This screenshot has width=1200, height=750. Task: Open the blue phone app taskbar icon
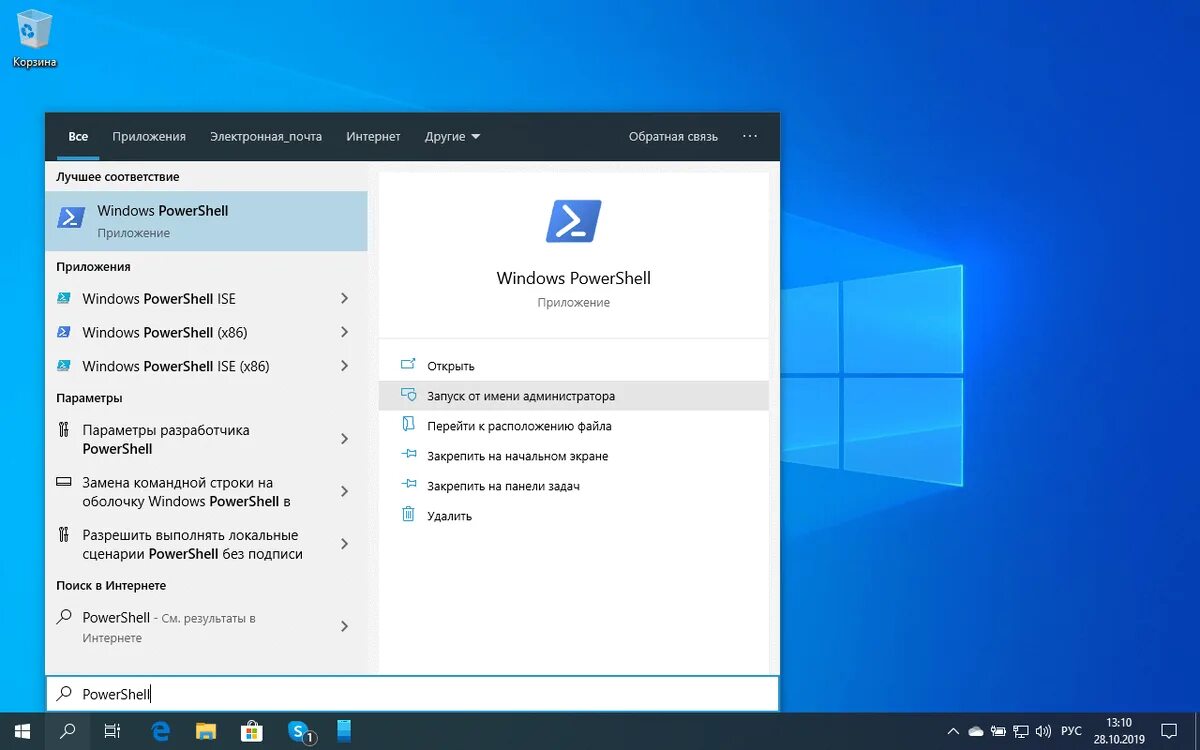pos(345,732)
